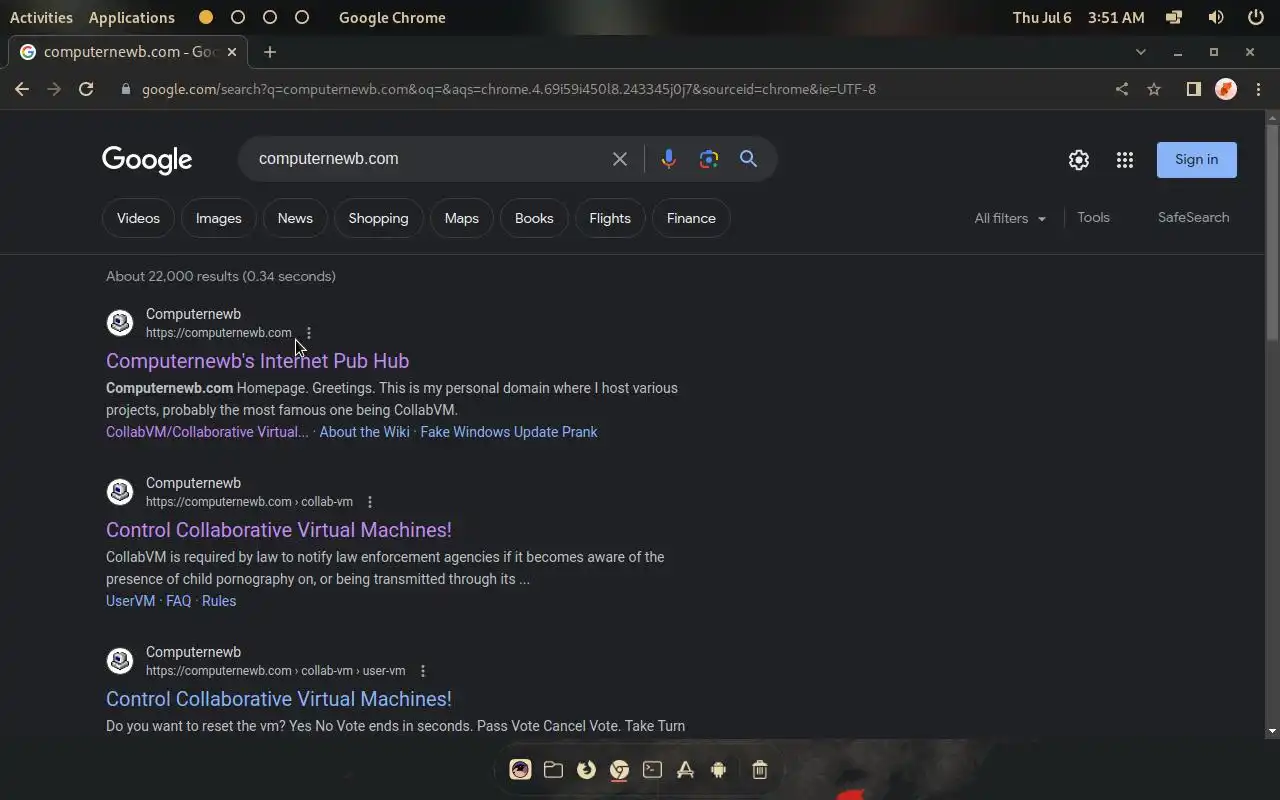Open the FAQ sitelink
Screen dimensions: 1280x800
[x=178, y=601]
